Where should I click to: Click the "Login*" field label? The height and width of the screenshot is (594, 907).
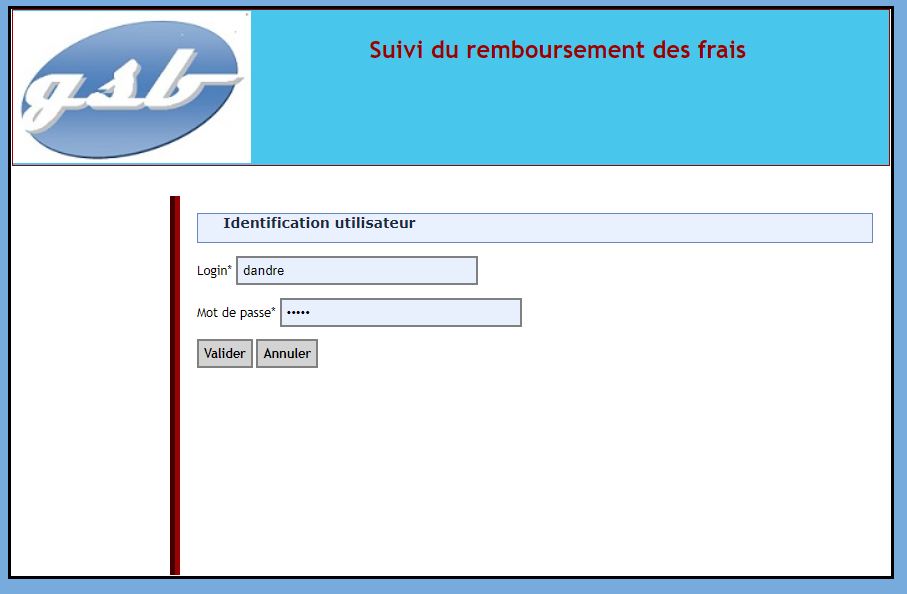tap(214, 271)
